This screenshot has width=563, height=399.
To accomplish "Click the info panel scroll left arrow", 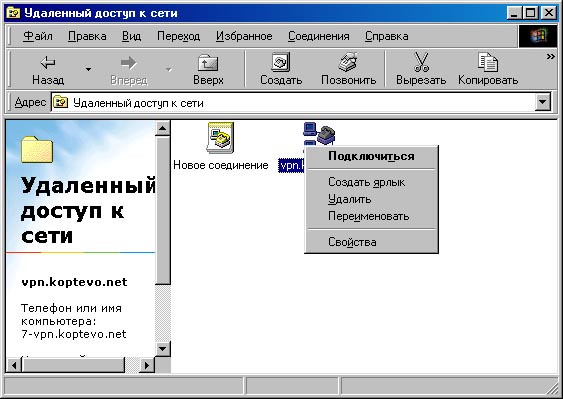I will 14,365.
